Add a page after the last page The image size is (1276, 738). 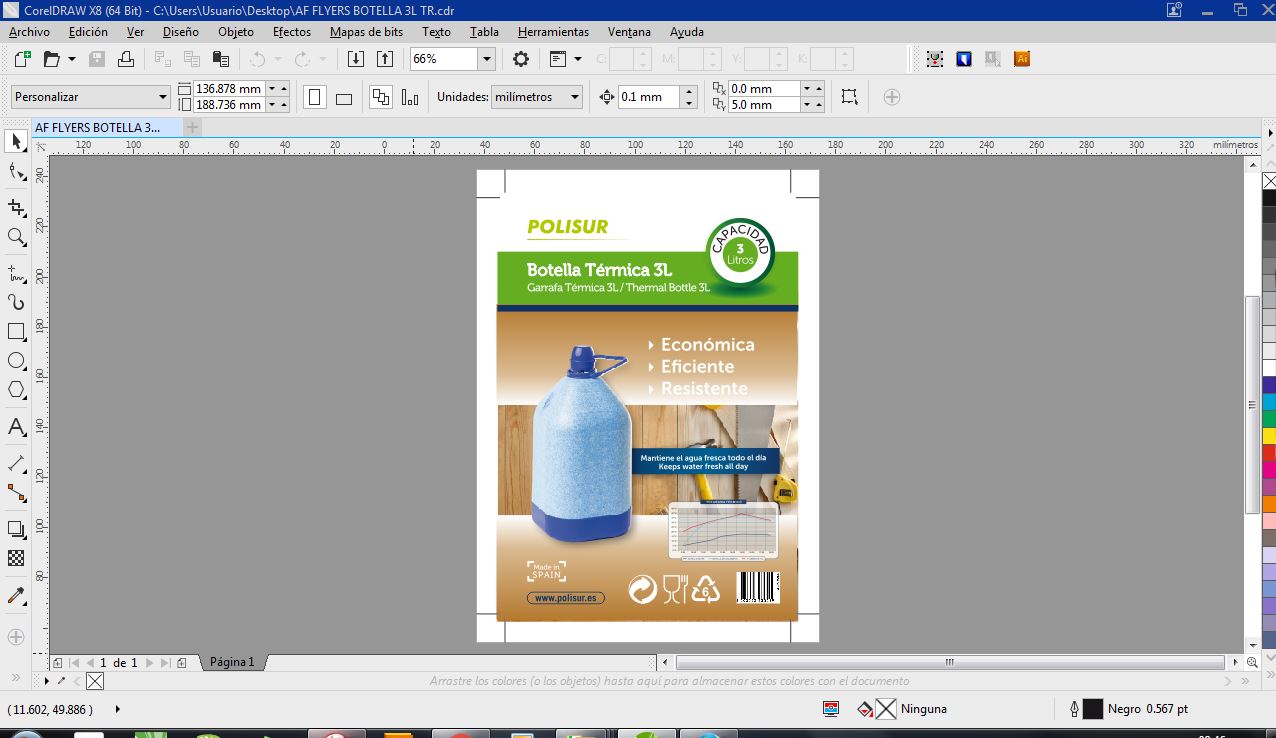181,663
